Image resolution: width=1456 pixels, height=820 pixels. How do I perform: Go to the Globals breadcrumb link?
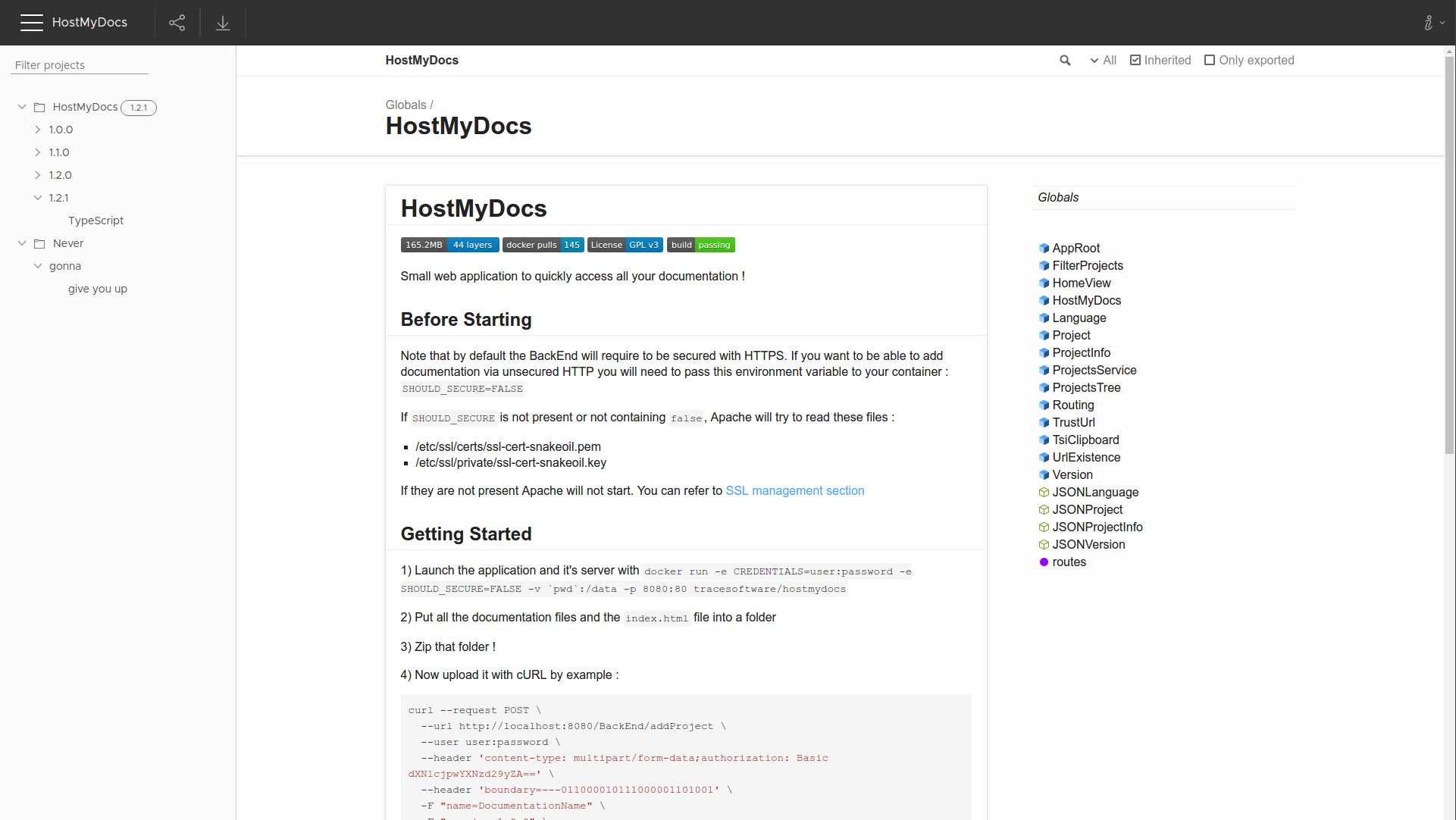pyautogui.click(x=405, y=105)
